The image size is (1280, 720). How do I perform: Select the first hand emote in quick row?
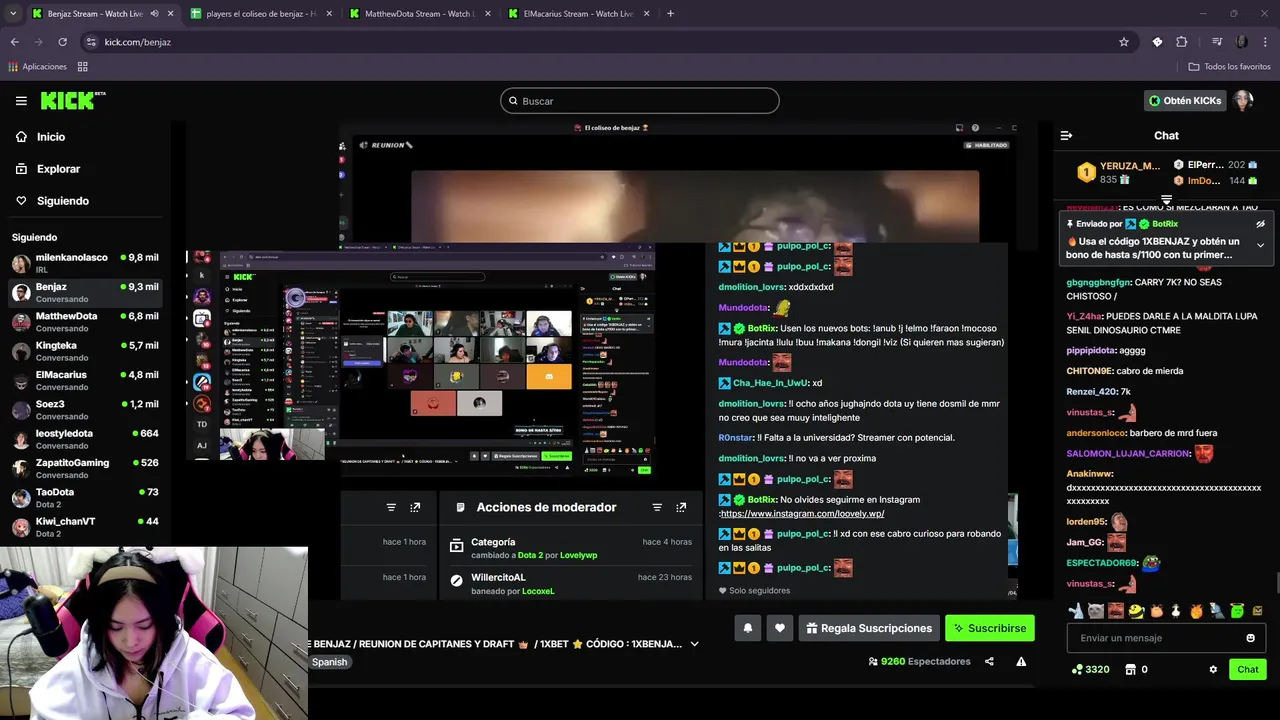pyautogui.click(x=1076, y=611)
